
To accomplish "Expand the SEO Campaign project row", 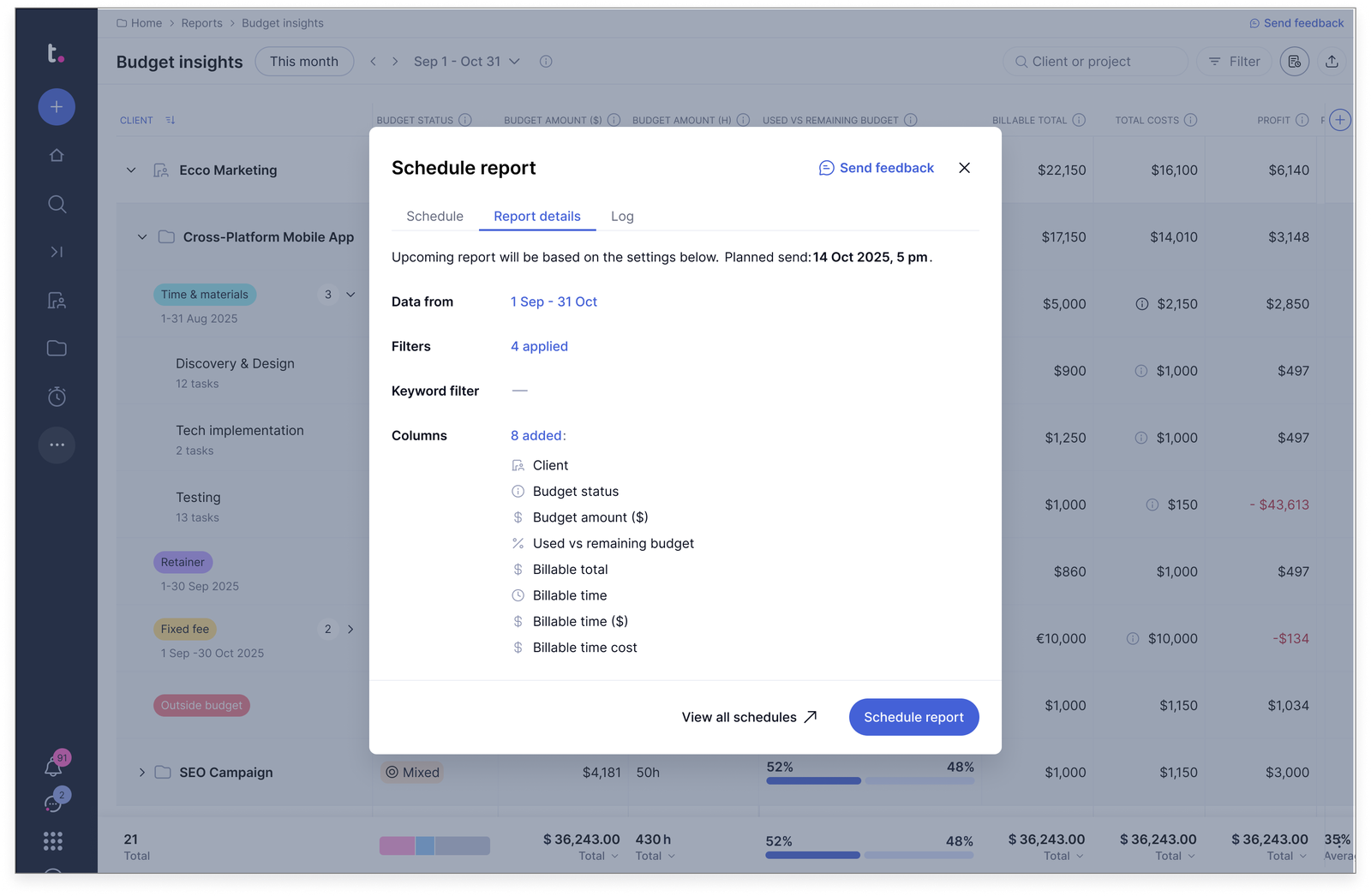I will click(x=142, y=773).
